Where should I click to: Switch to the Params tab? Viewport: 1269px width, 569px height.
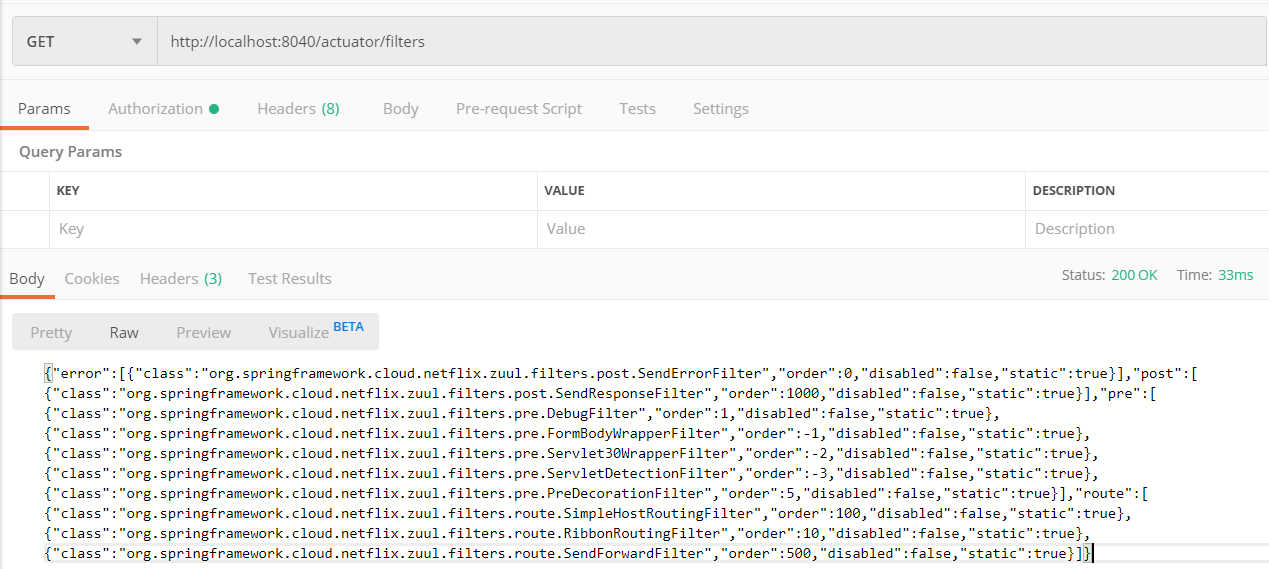click(44, 109)
